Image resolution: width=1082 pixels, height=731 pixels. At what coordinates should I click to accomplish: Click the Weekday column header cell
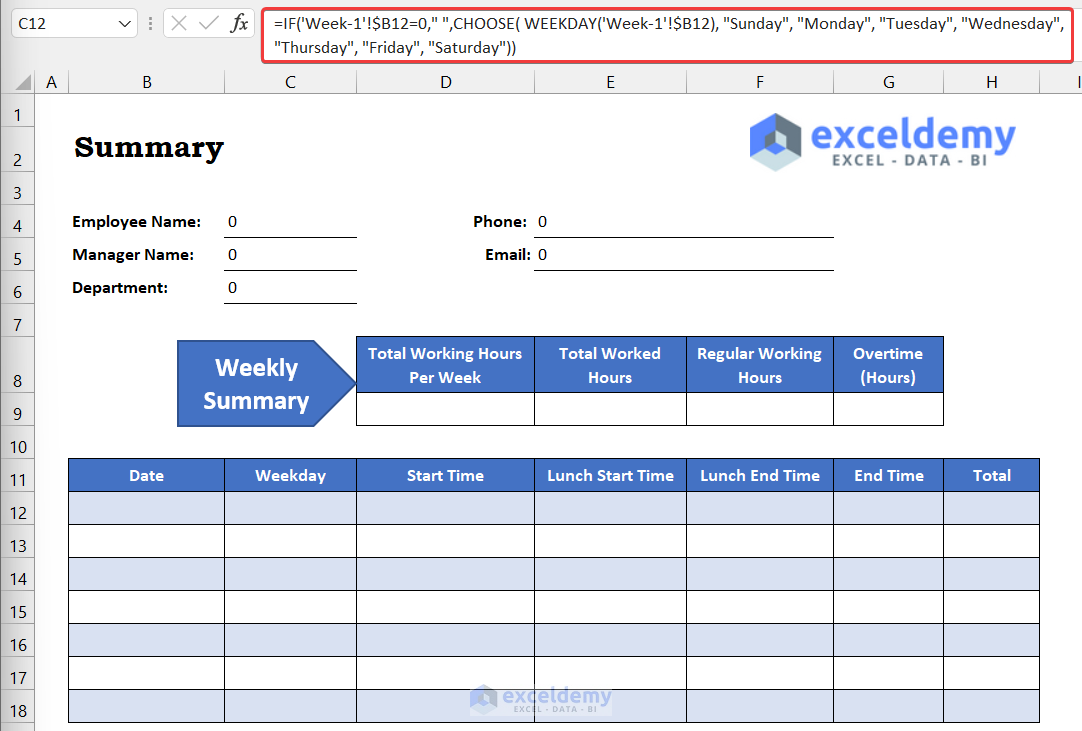pos(291,475)
